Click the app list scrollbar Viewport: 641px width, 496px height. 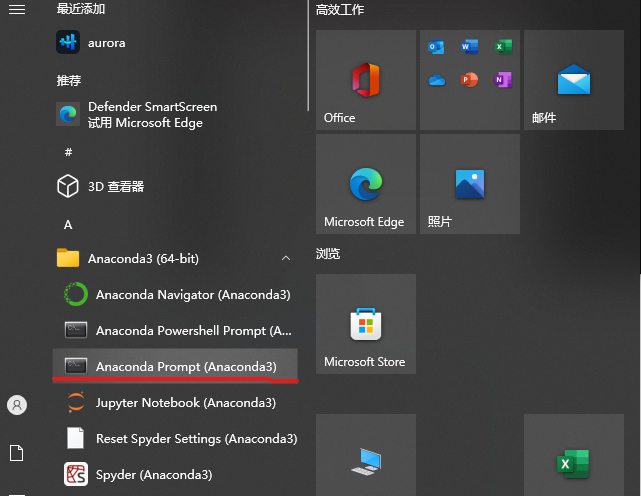(x=308, y=55)
